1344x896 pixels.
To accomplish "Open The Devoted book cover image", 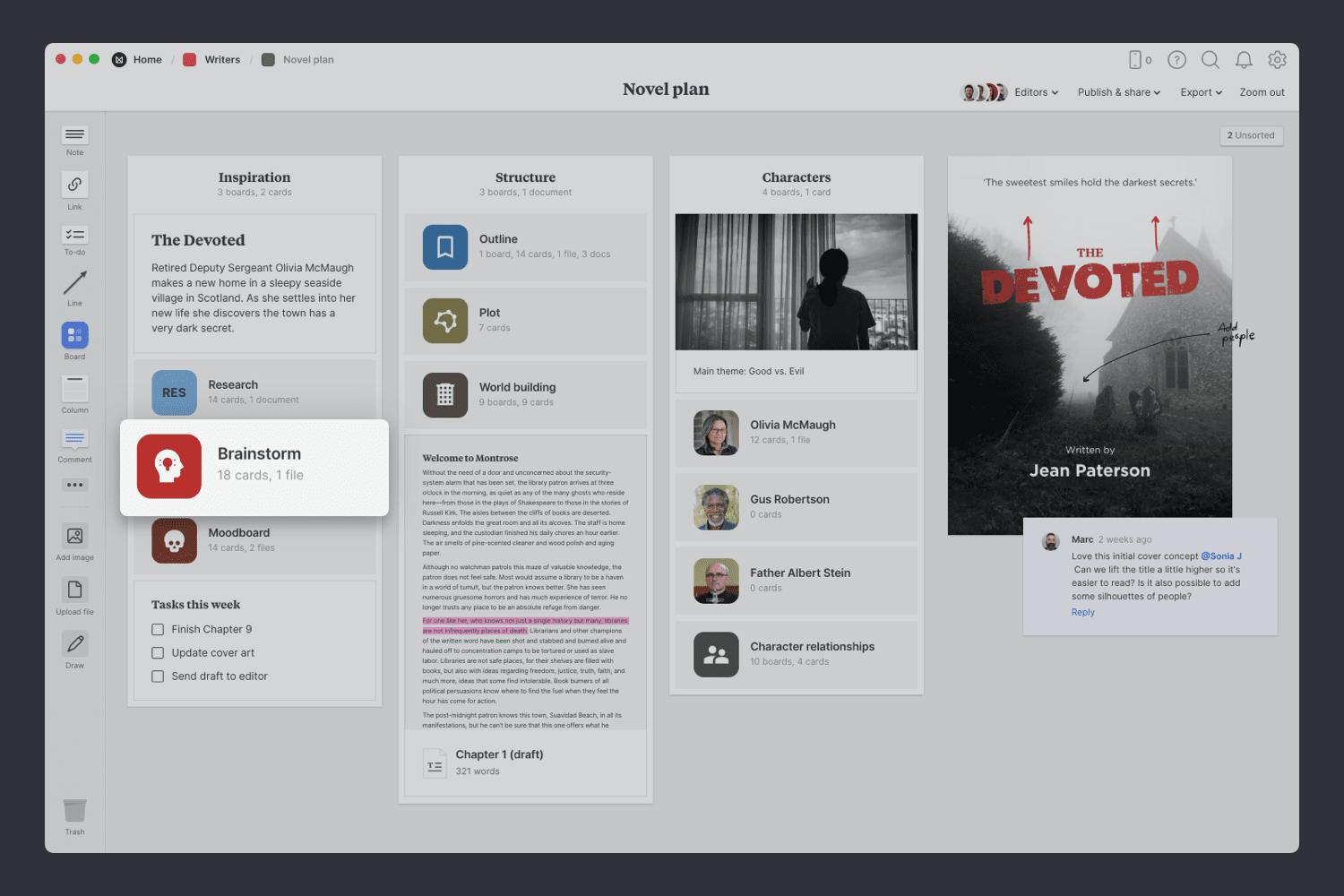I will click(x=1090, y=345).
